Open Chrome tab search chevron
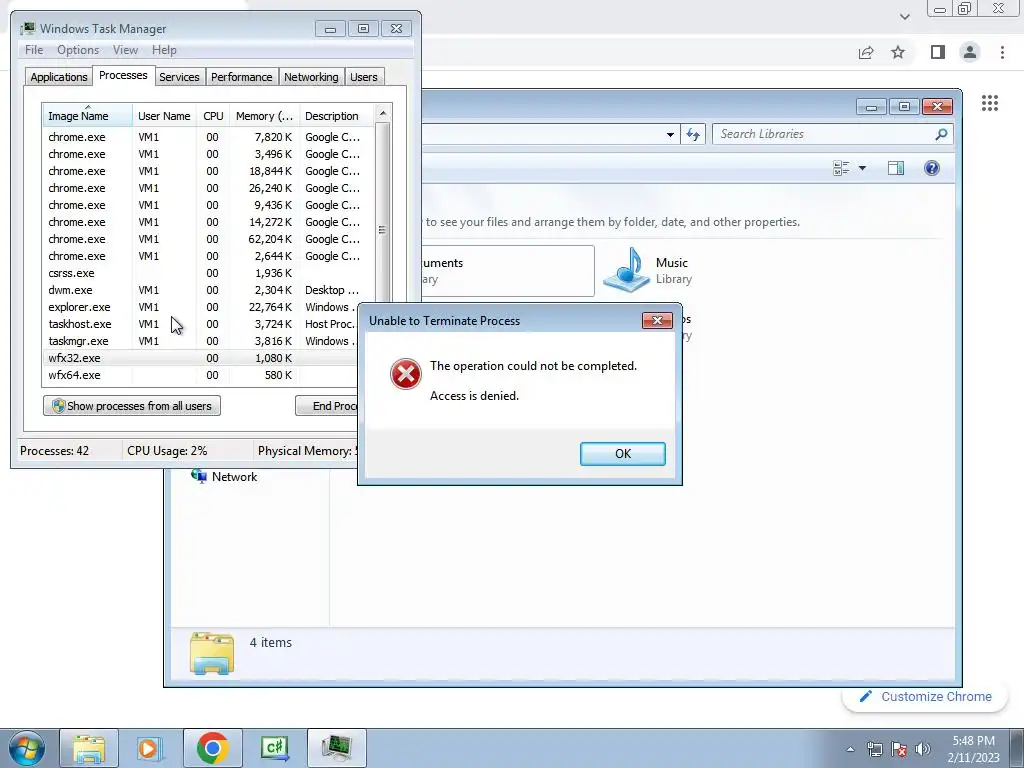The image size is (1024, 768). 904,17
